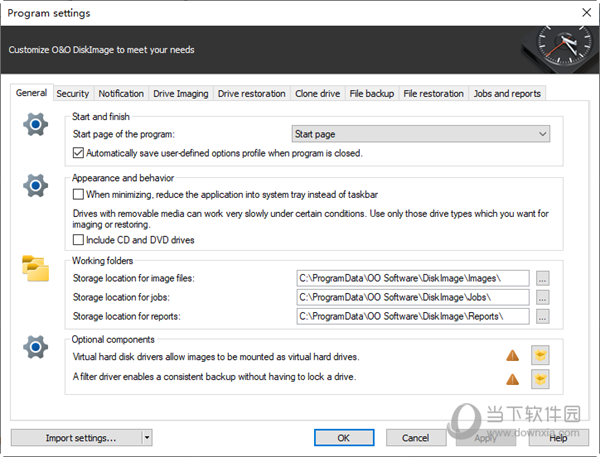
Task: Enable minimizing to system tray checkbox
Action: (x=78, y=194)
